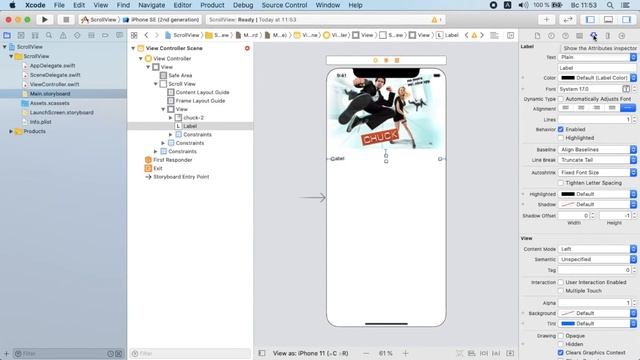Show the Identity inspector
The height and width of the screenshot is (360, 640).
click(x=579, y=36)
